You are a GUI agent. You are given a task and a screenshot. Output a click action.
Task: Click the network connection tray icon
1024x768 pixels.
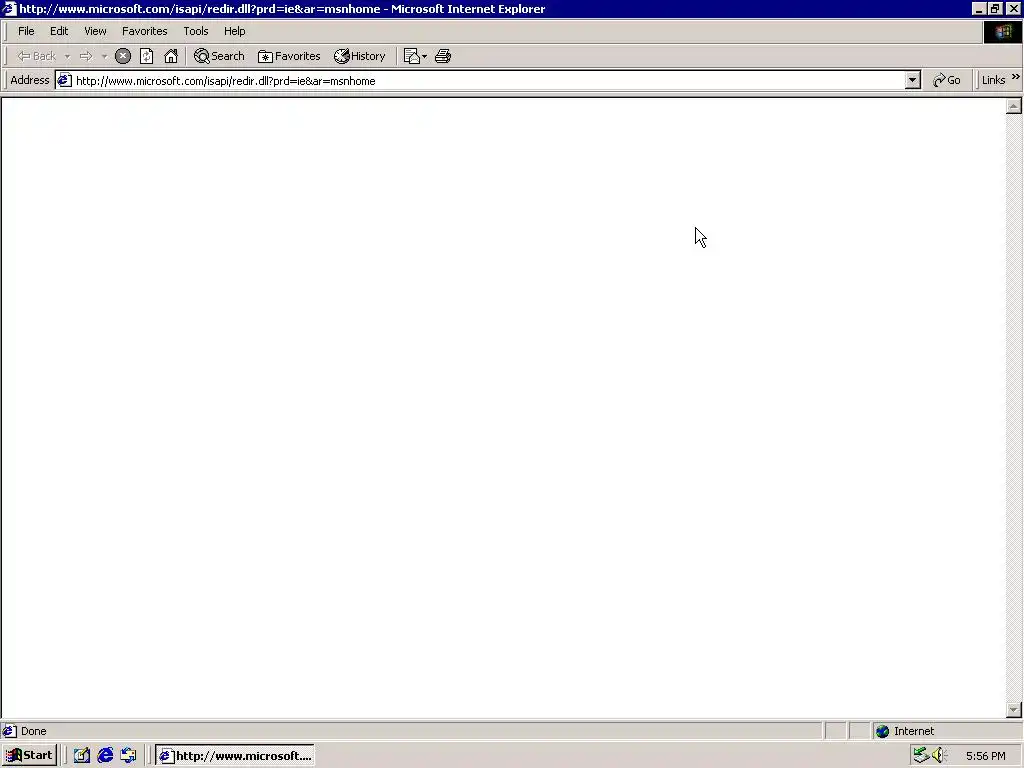[x=921, y=756]
